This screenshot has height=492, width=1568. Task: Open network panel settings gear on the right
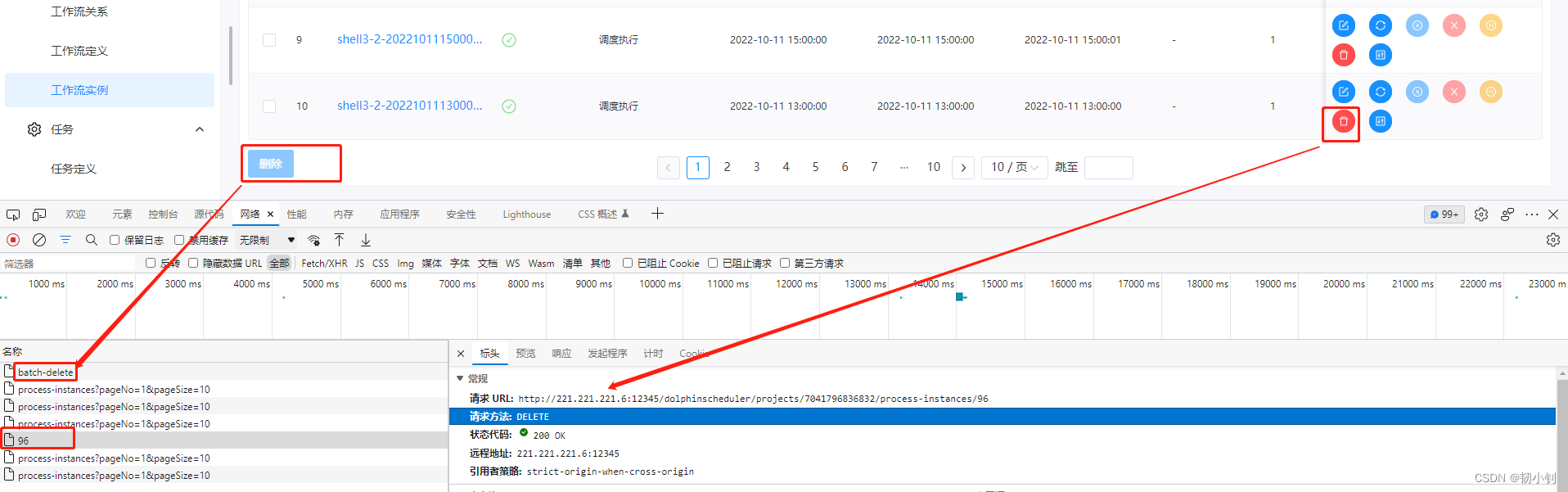(1552, 240)
